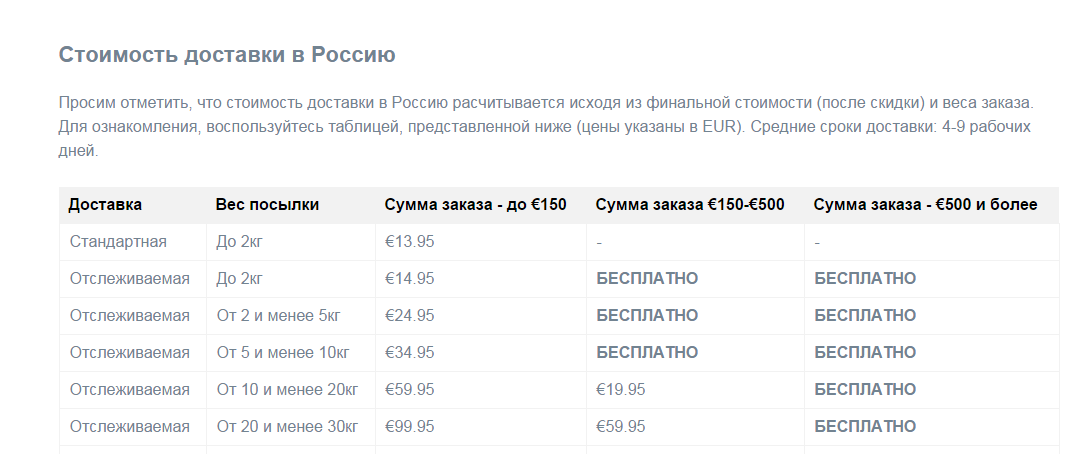The height and width of the screenshot is (454, 1073).
Task: Click the Сумма заказа - до €150 header
Action: [x=476, y=205]
